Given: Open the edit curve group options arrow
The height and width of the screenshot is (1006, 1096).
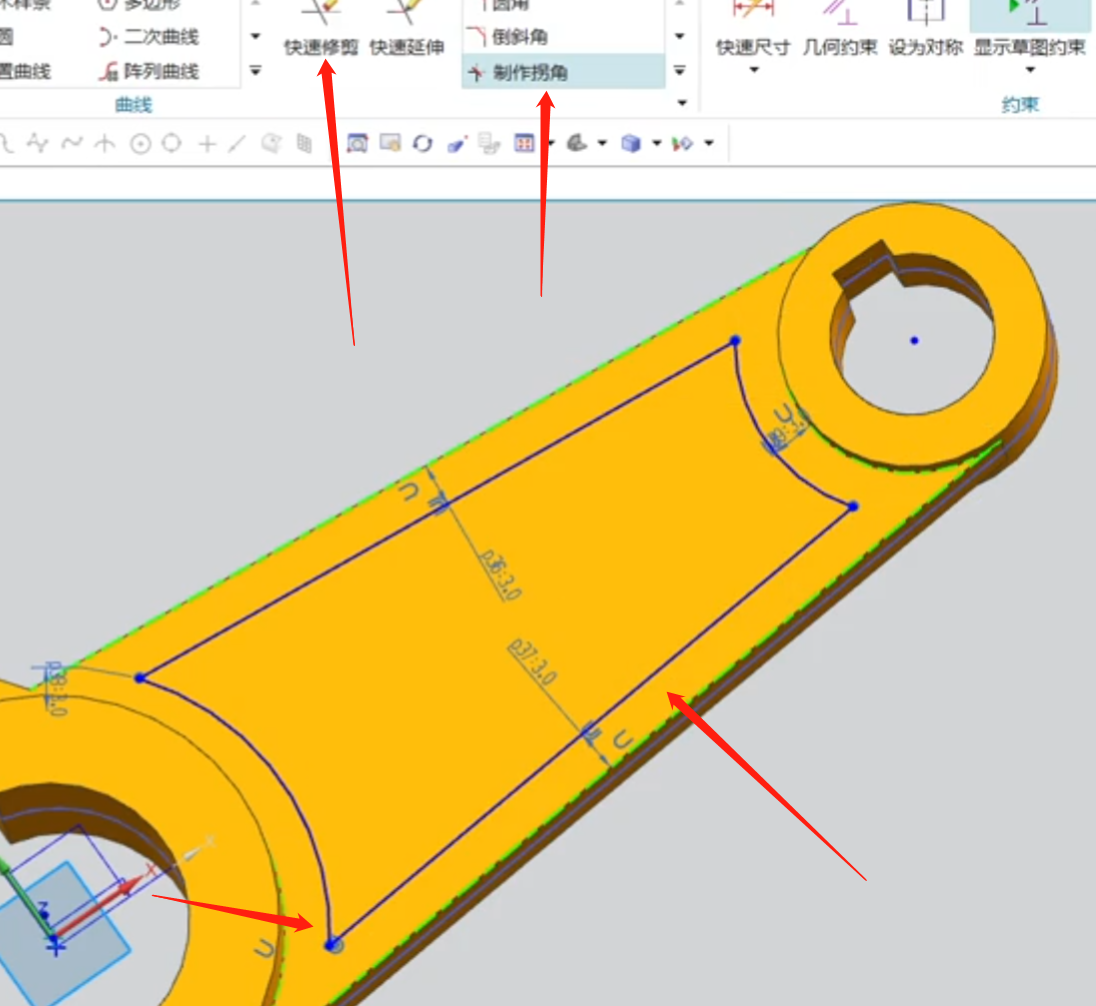Looking at the screenshot, I should pos(682,103).
